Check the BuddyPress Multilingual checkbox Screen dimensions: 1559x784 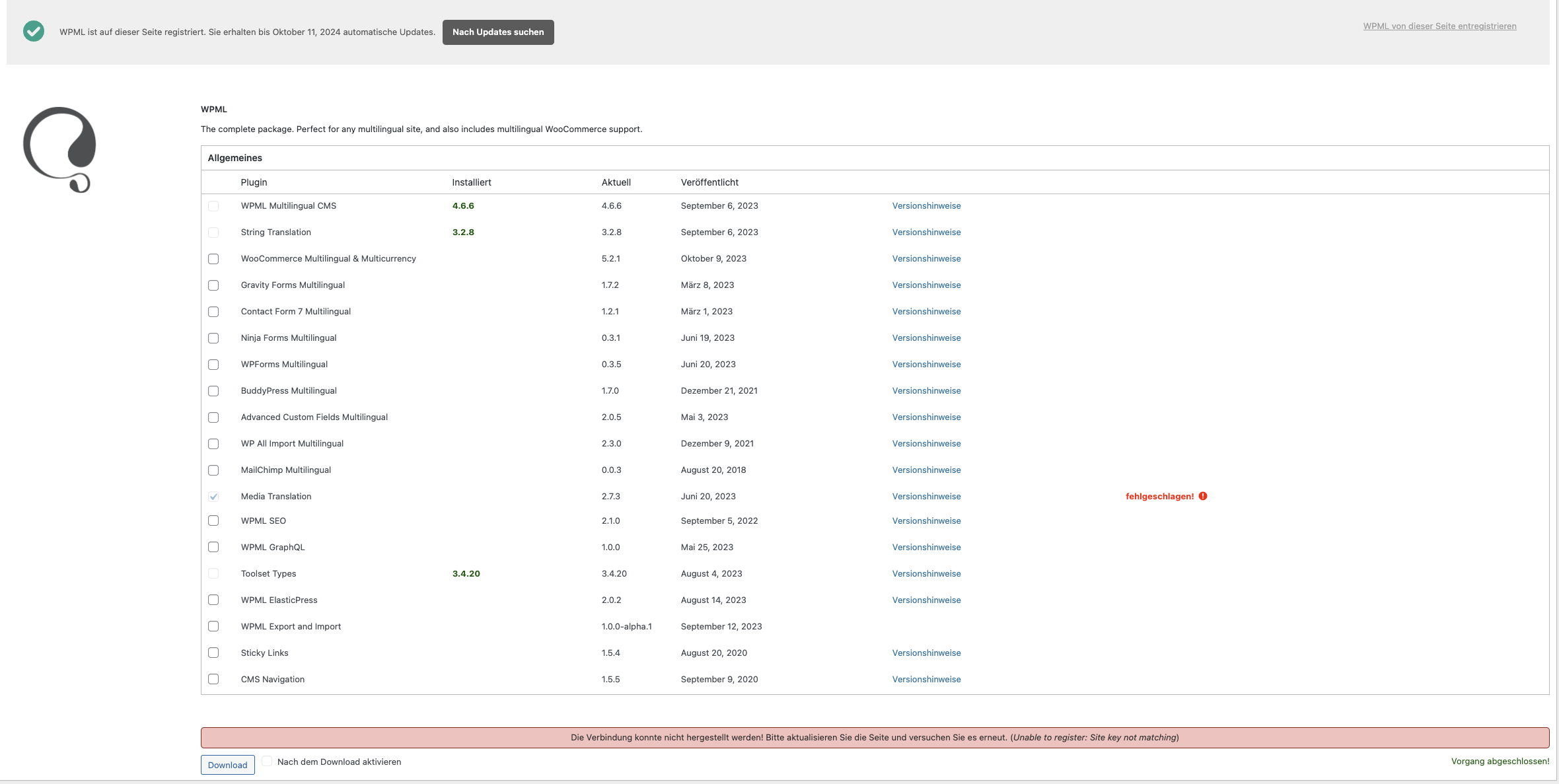pyautogui.click(x=213, y=391)
